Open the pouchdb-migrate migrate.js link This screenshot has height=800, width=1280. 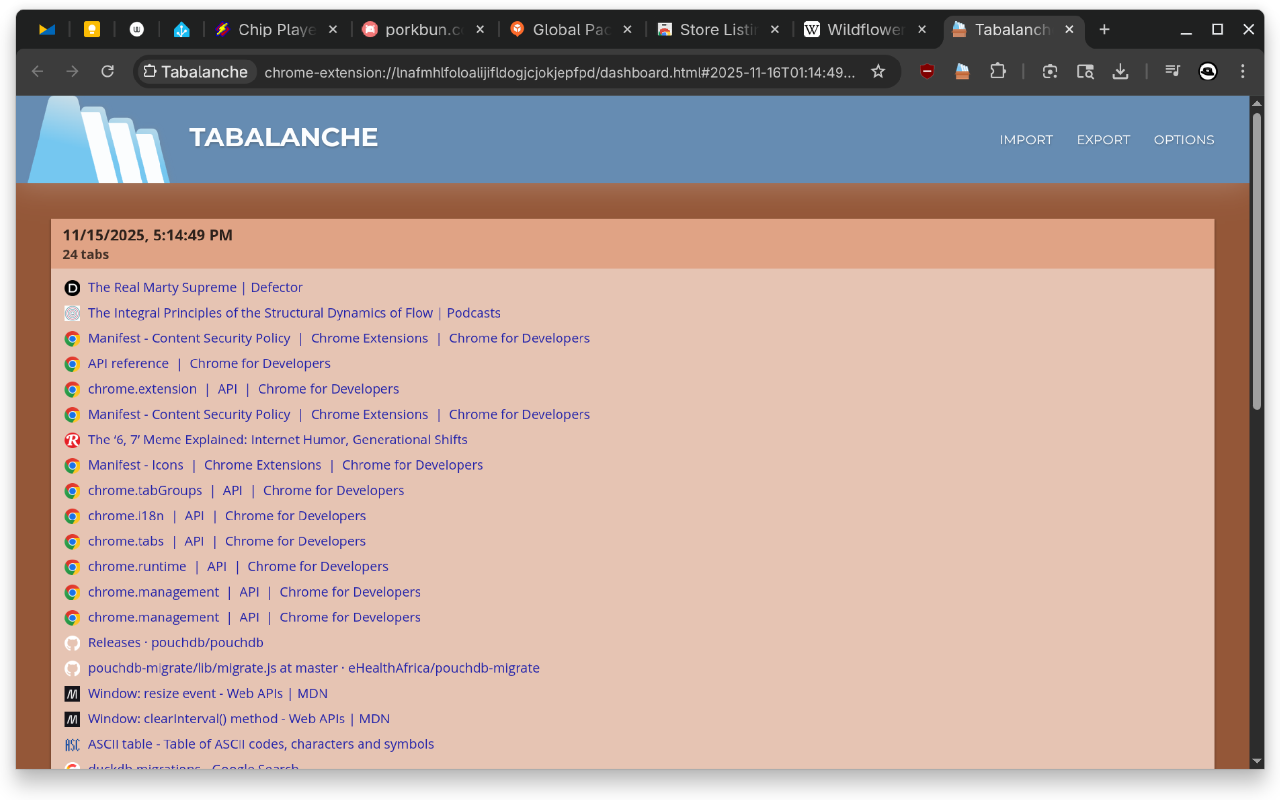(x=314, y=668)
